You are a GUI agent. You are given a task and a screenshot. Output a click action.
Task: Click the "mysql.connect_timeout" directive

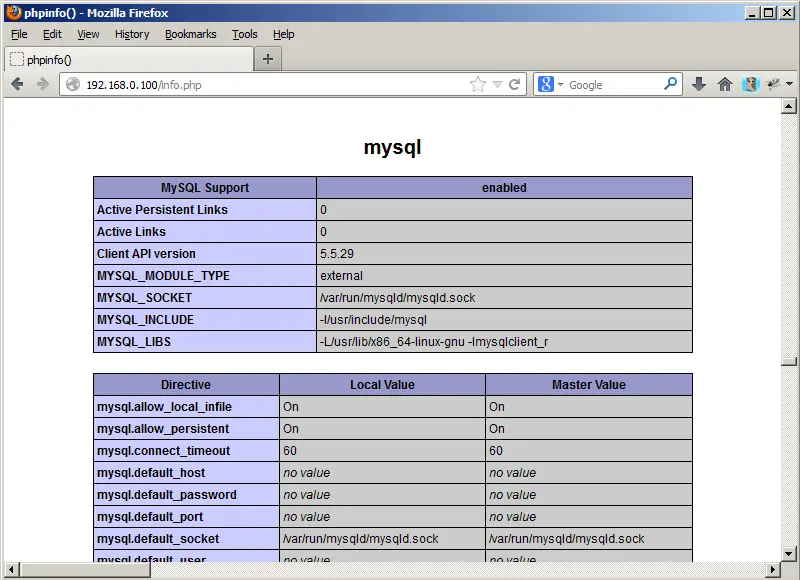pyautogui.click(x=163, y=450)
